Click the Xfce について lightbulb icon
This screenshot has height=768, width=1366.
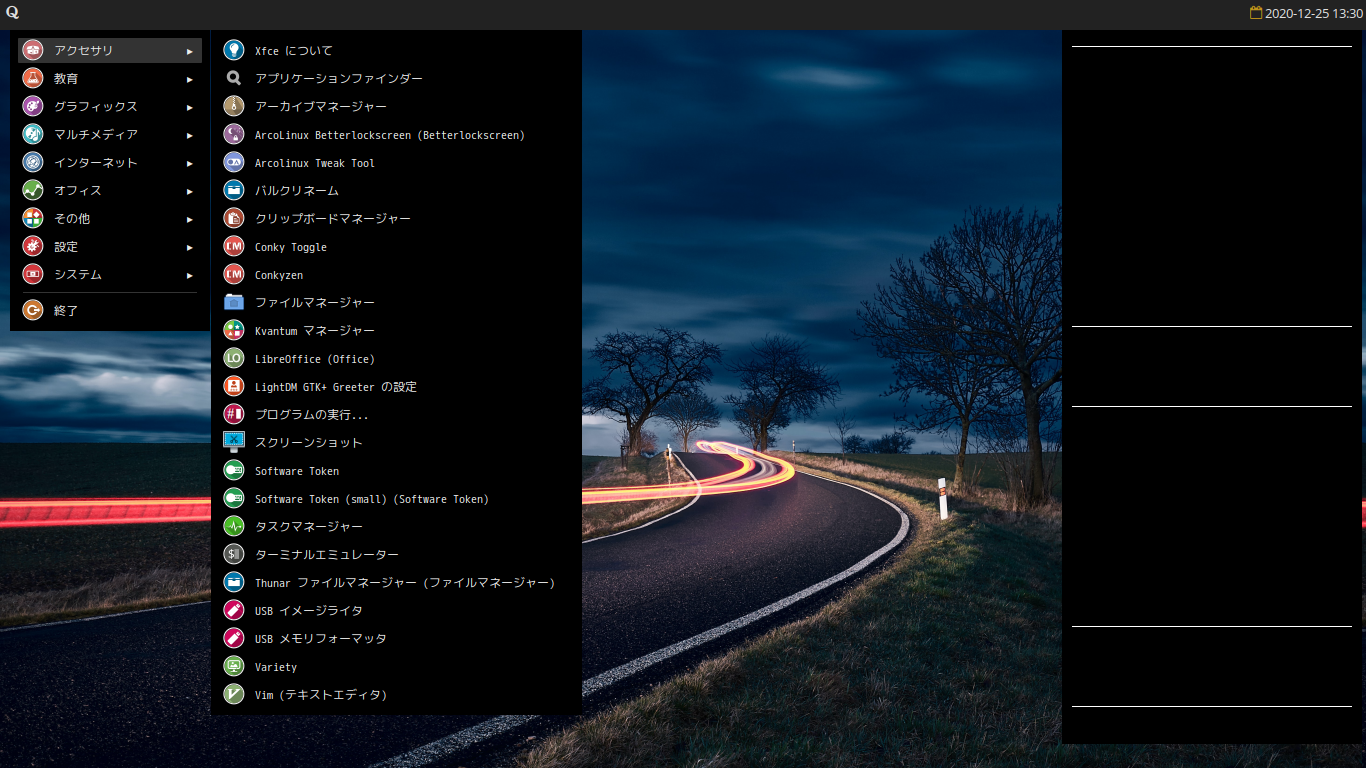point(233,50)
